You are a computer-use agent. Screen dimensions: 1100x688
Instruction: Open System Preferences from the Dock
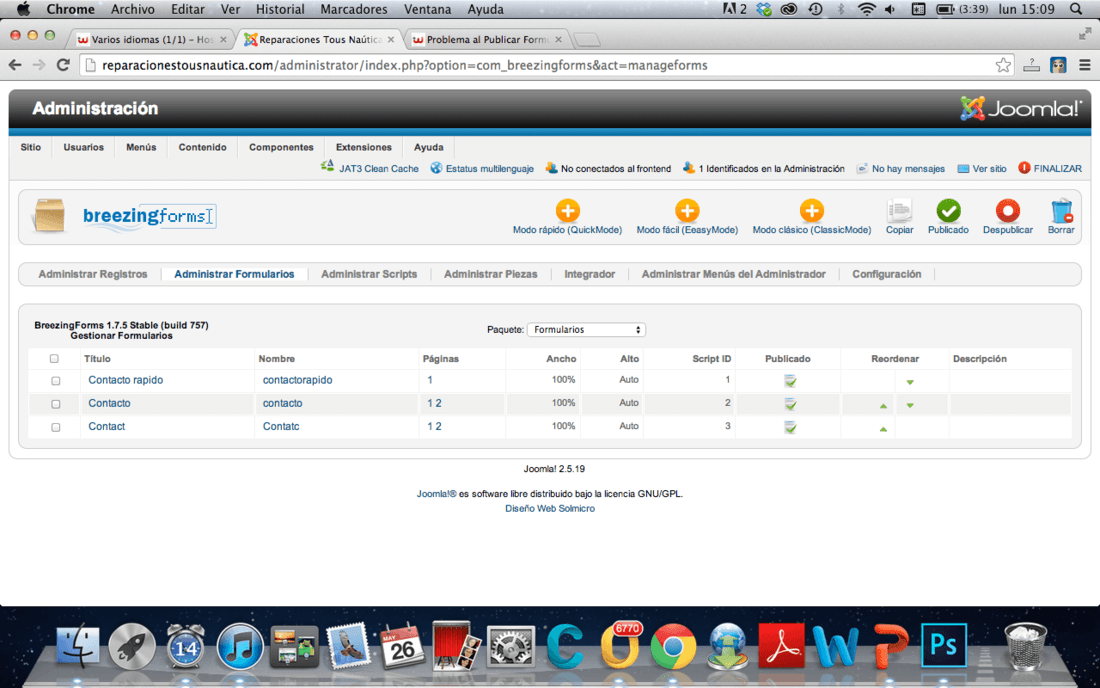(x=511, y=645)
